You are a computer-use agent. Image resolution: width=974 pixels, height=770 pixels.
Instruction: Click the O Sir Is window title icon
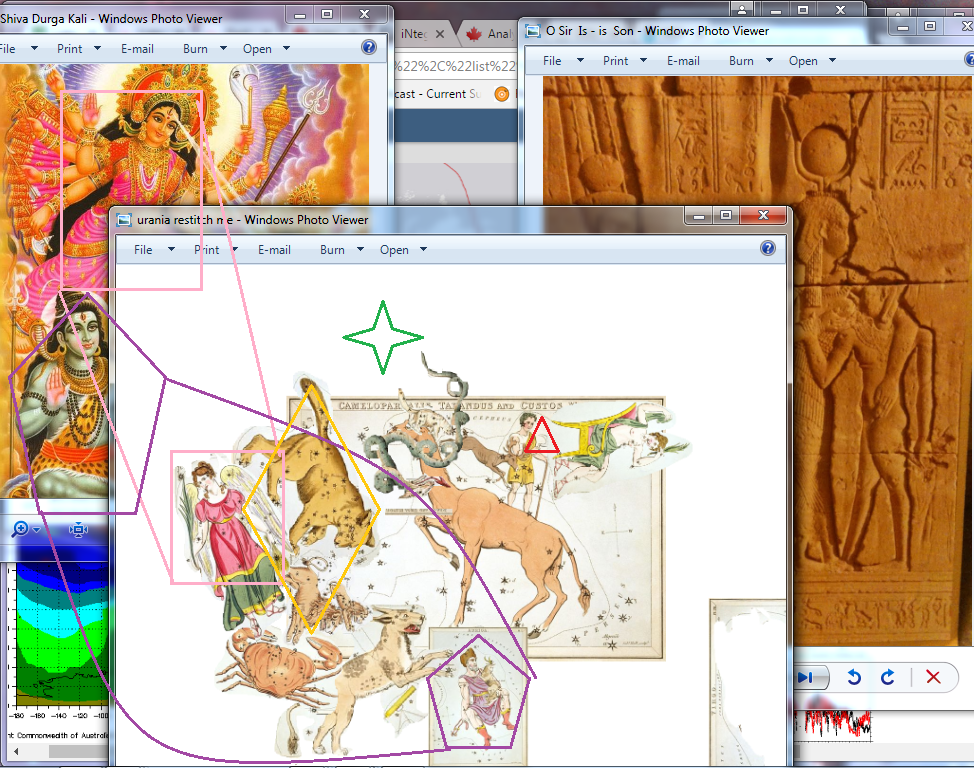click(533, 31)
